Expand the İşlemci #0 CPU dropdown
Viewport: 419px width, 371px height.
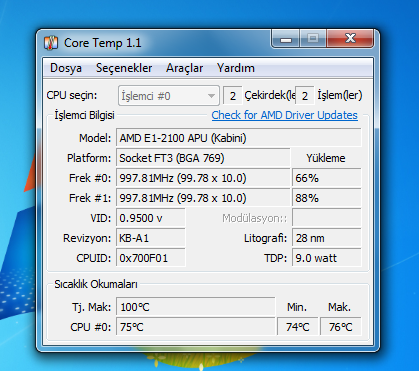(169, 96)
